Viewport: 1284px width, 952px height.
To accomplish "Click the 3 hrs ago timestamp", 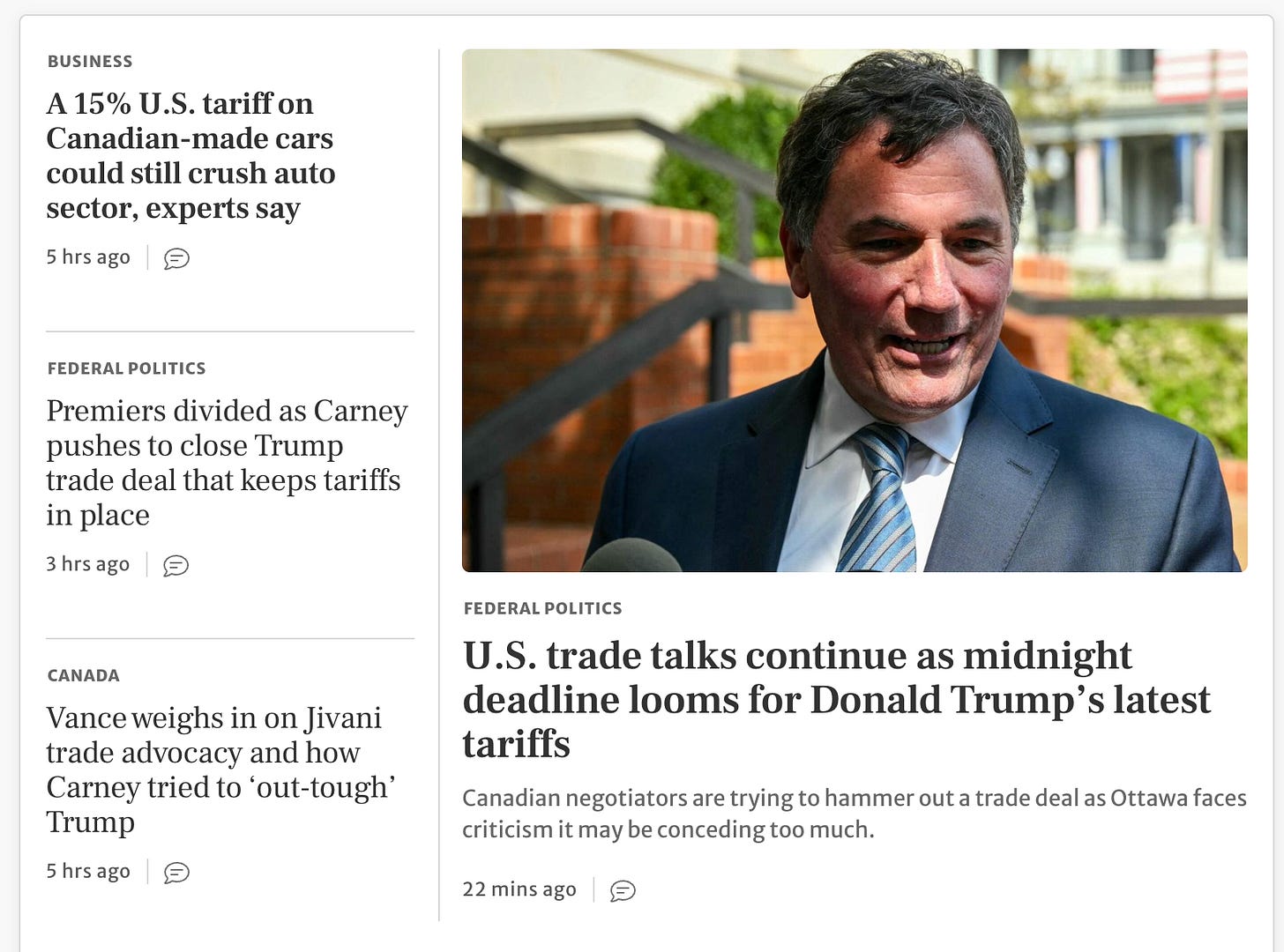I will click(87, 564).
